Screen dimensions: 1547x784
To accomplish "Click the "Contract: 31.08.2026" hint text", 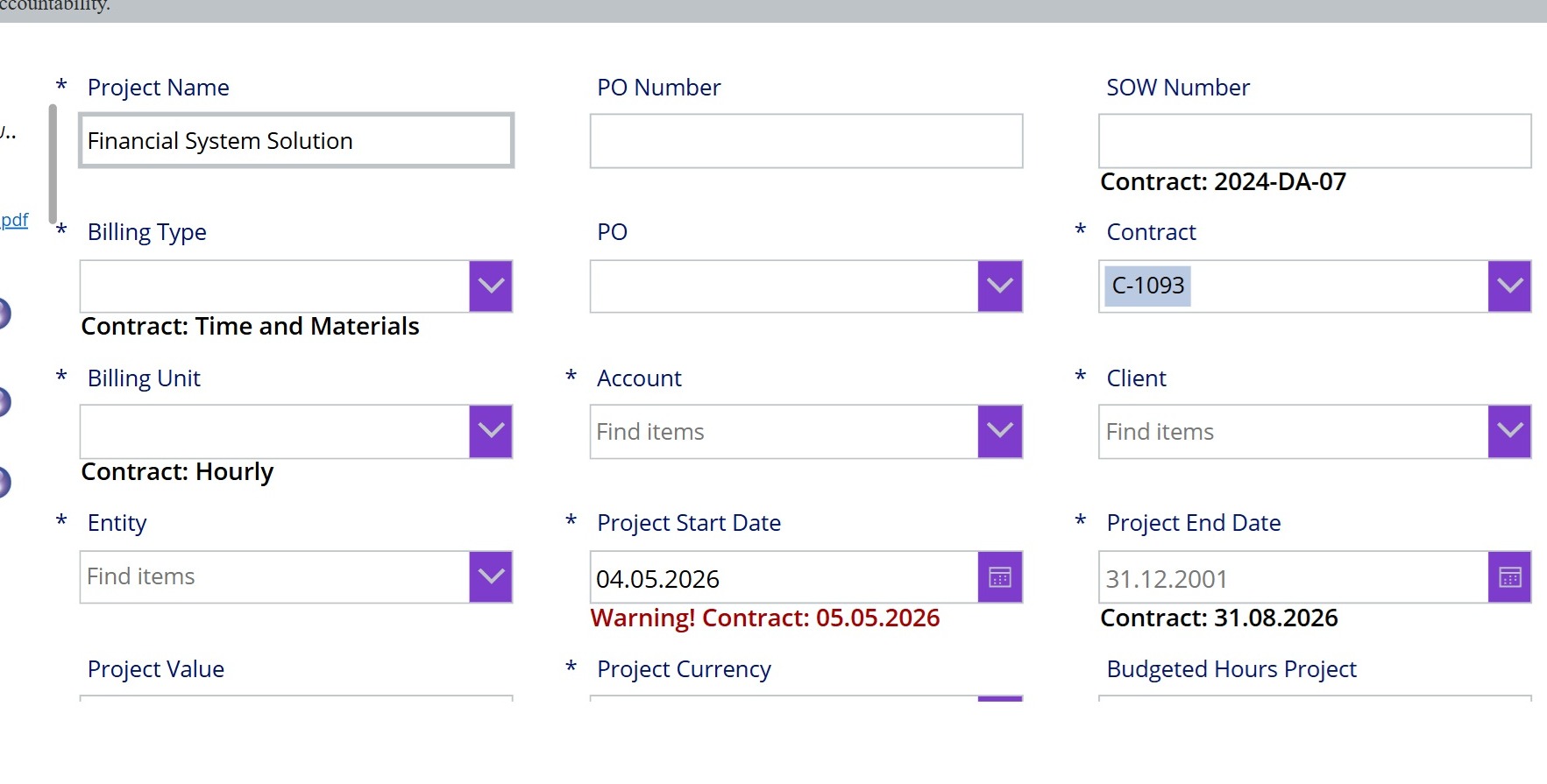I will click(1219, 618).
